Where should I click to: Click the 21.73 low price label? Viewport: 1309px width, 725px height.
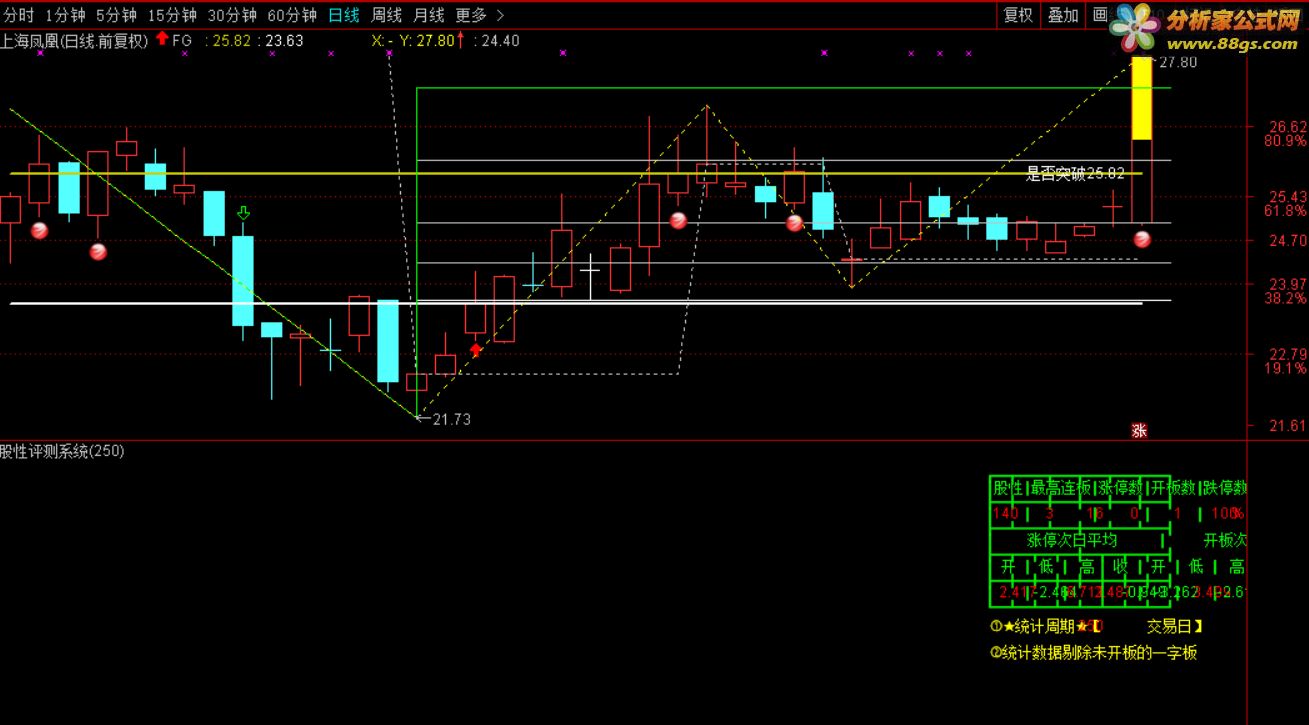451,419
